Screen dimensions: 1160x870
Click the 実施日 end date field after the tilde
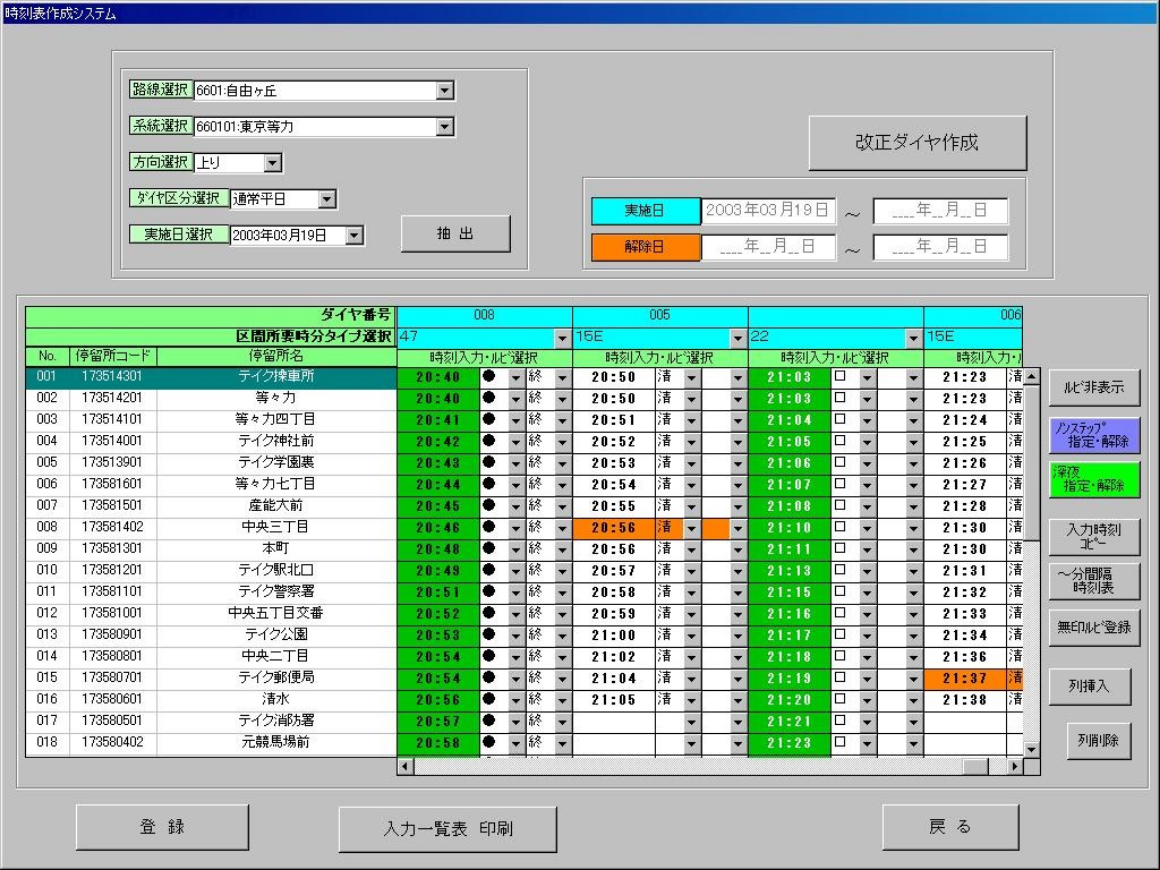pyautogui.click(x=940, y=211)
